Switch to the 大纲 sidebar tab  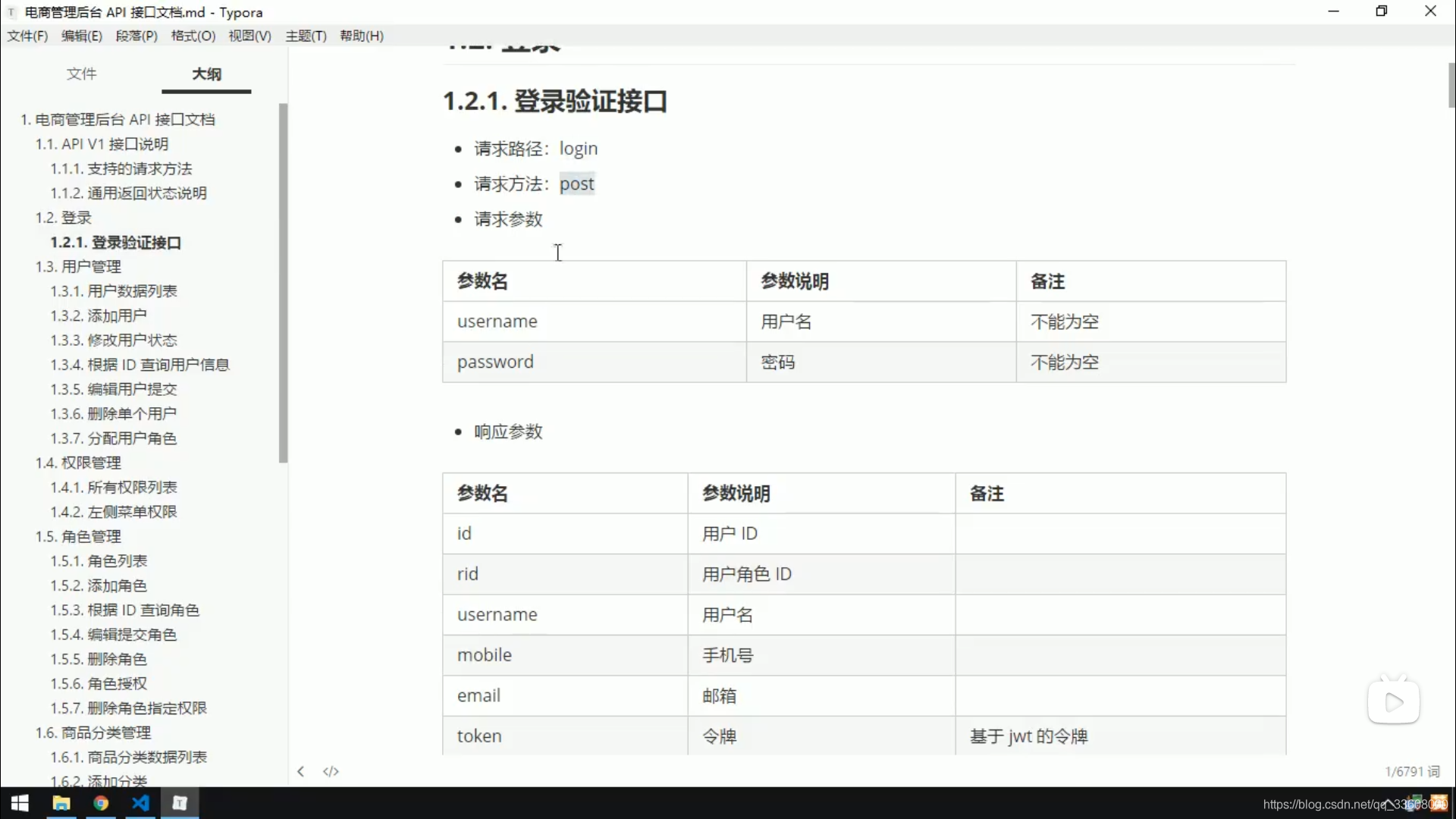point(206,74)
